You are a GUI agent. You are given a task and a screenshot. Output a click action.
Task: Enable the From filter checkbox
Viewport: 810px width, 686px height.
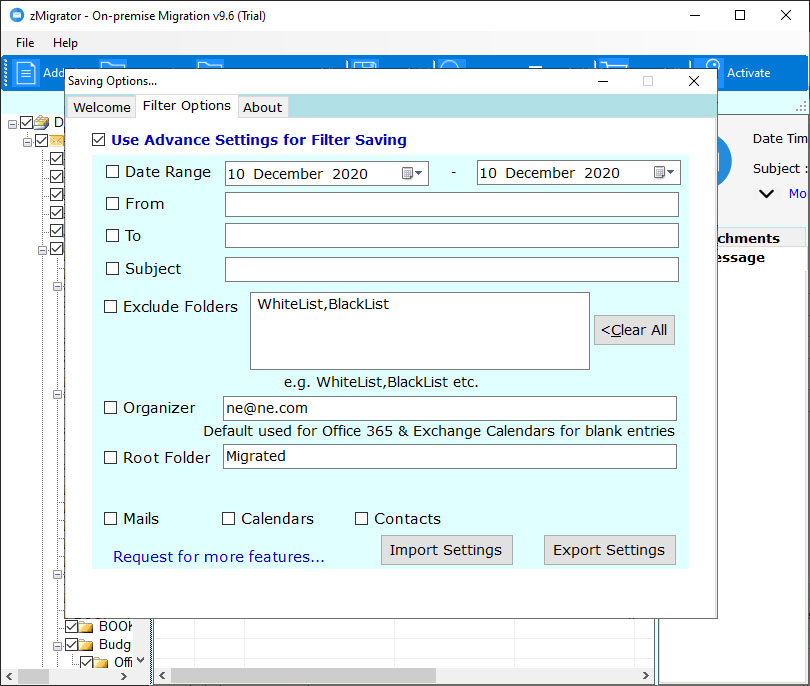[112, 204]
